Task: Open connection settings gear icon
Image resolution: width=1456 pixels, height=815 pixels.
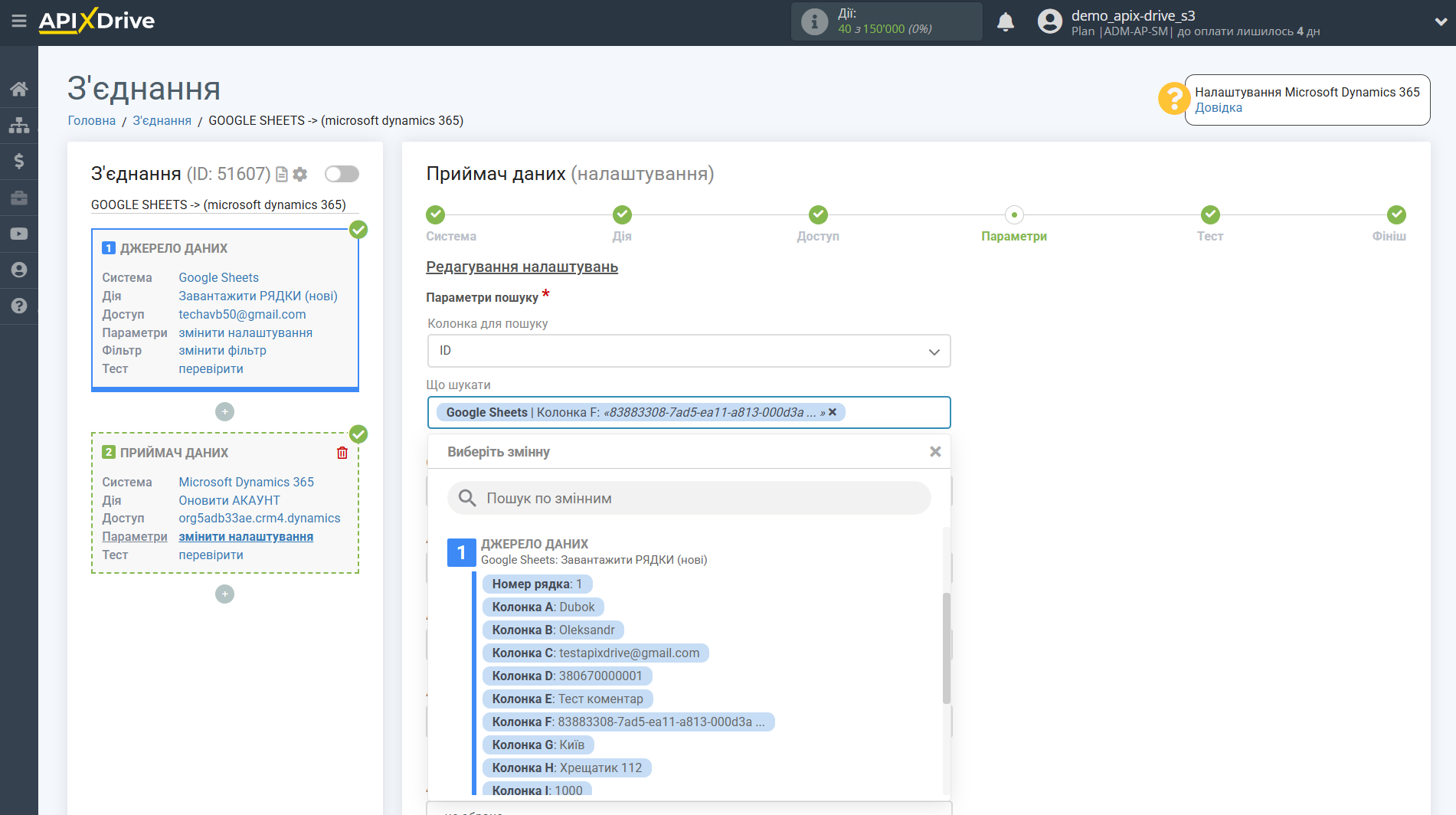Action: point(300,175)
